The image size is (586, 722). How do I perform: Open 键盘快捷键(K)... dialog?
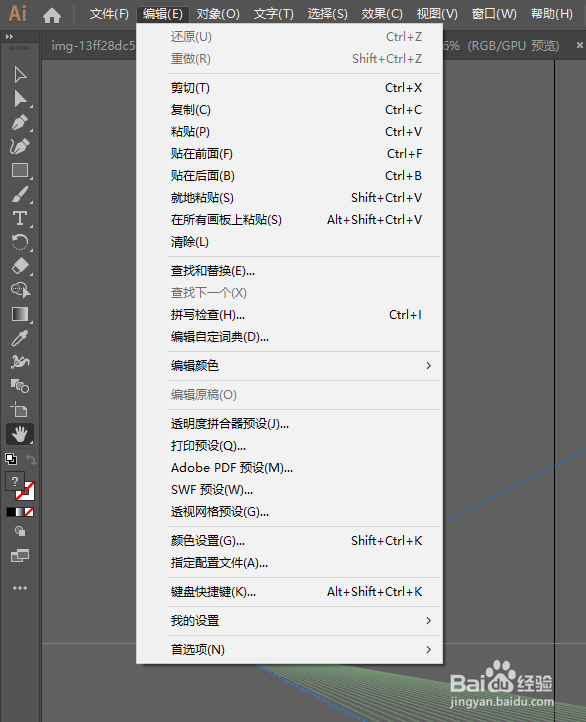tap(289, 592)
